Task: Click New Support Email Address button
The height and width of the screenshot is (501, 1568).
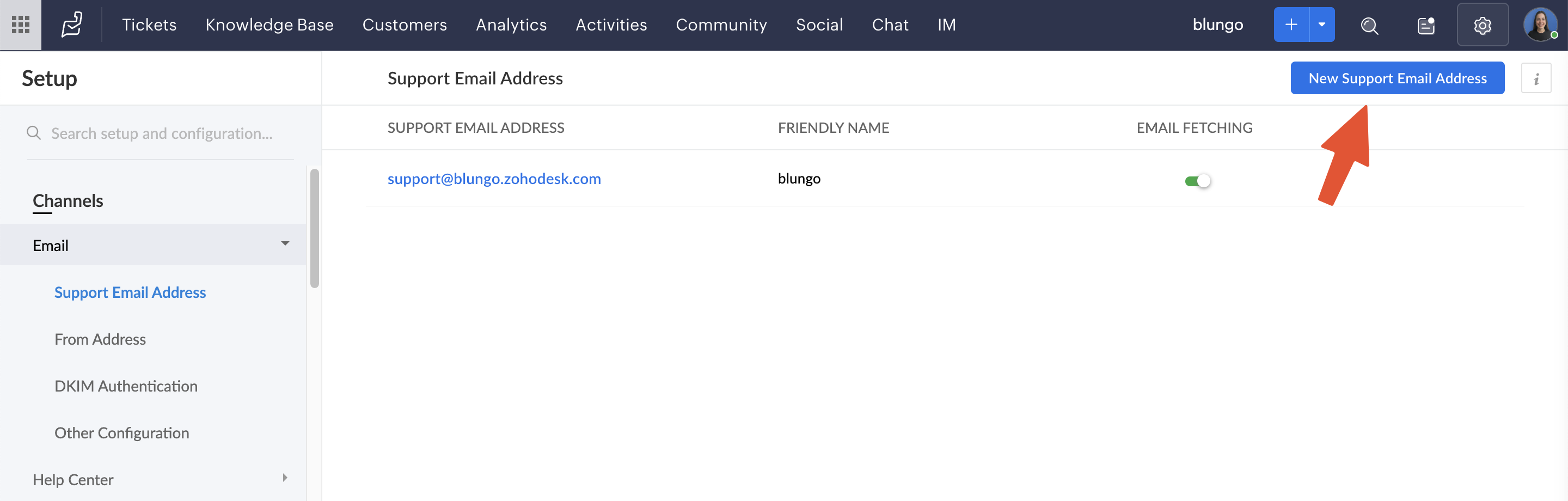Action: pos(1398,78)
